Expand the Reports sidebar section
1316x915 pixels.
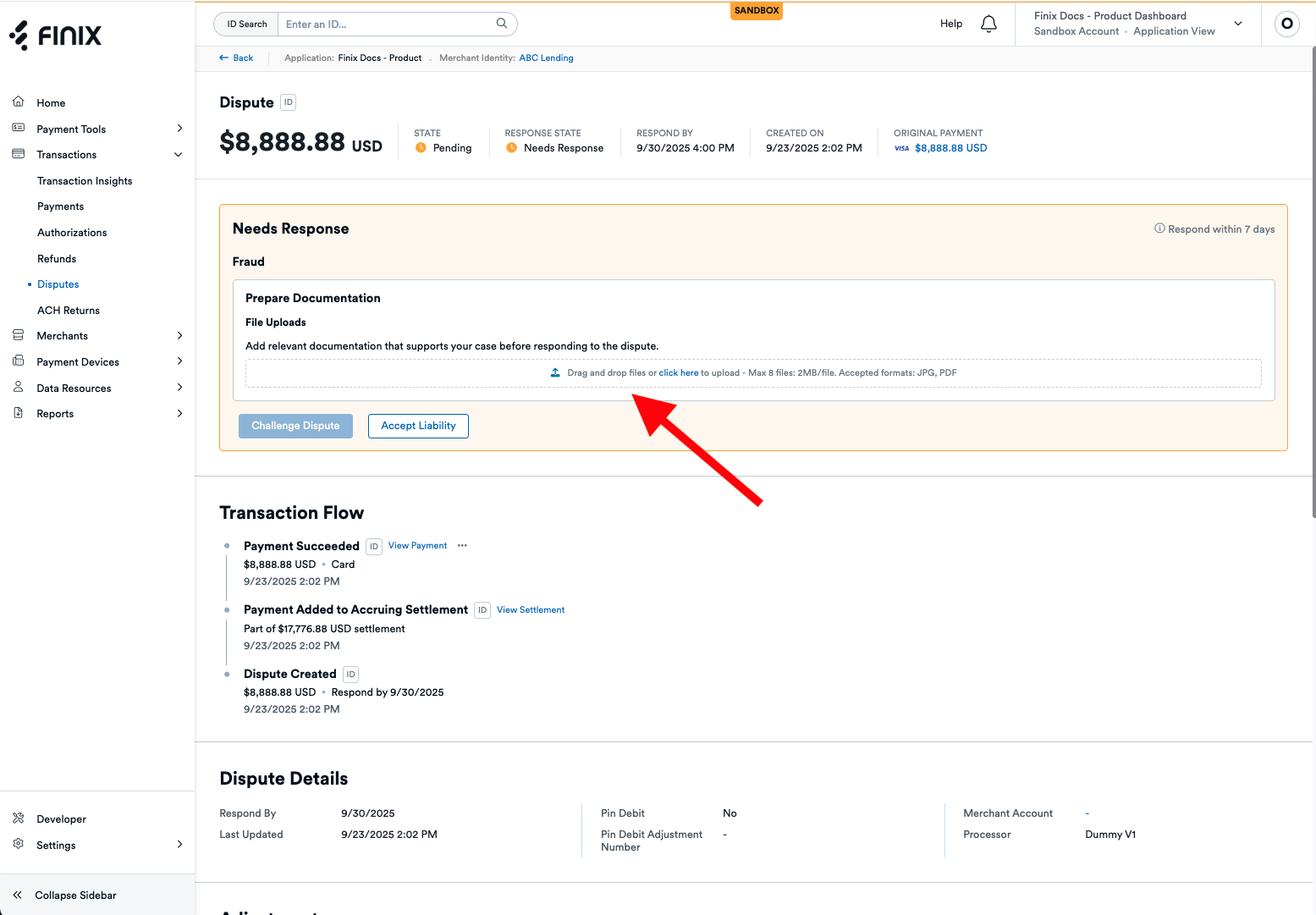179,414
